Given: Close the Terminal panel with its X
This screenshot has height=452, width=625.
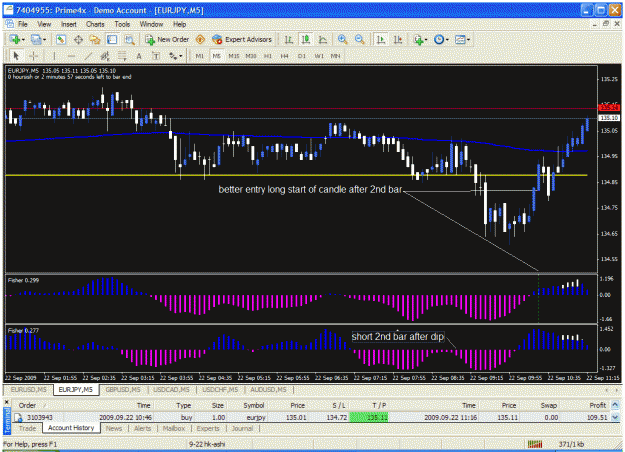Looking at the screenshot, I should [7, 401].
